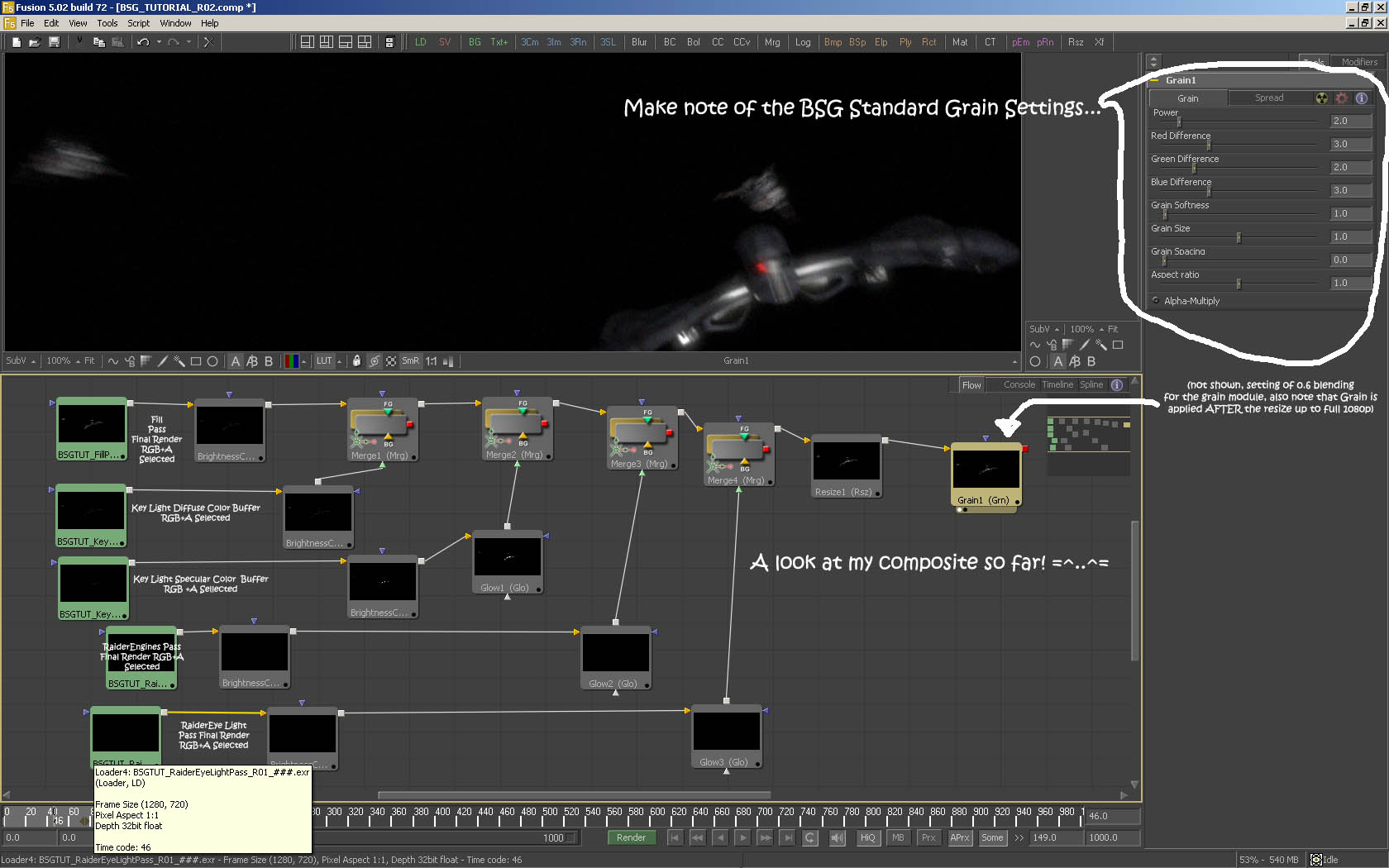Click the play forward button
Image resolution: width=1389 pixels, height=868 pixels.
pyautogui.click(x=742, y=837)
